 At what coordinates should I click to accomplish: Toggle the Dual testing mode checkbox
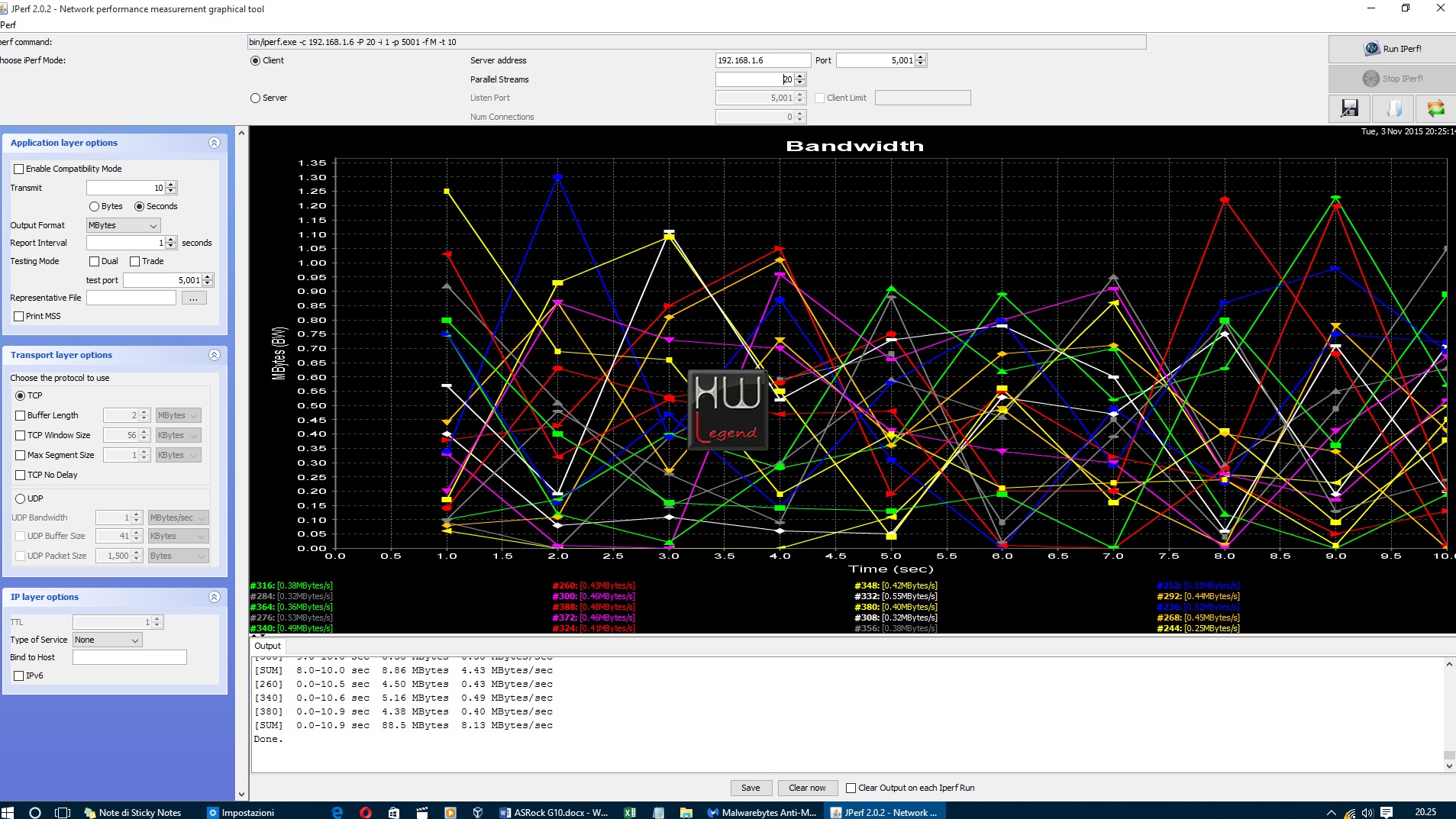pyautogui.click(x=95, y=261)
